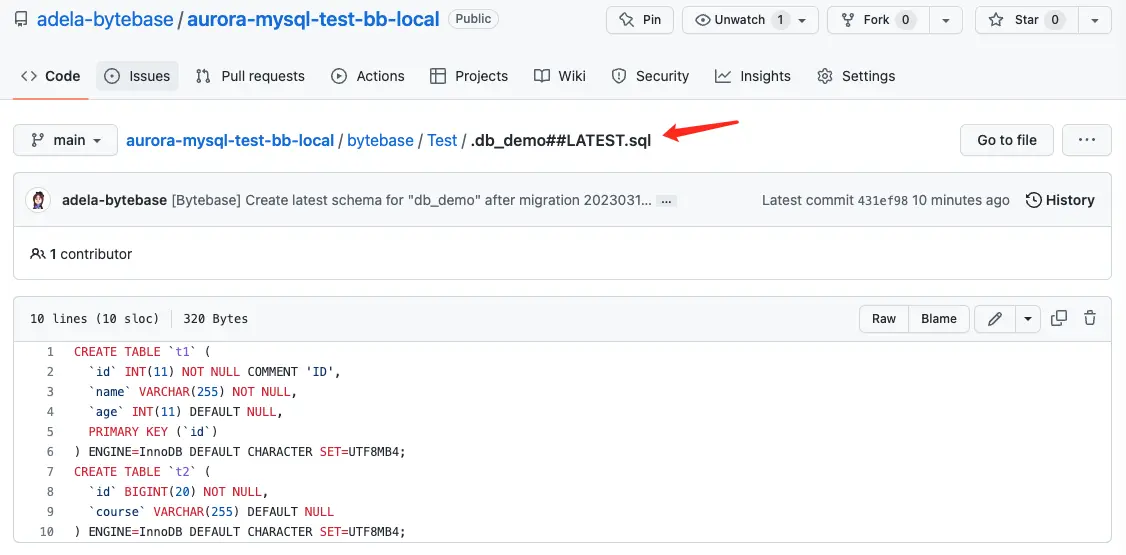This screenshot has height=555, width=1126.
Task: Open aurora-mysql-test-bb-local repository title link
Action: click(313, 19)
